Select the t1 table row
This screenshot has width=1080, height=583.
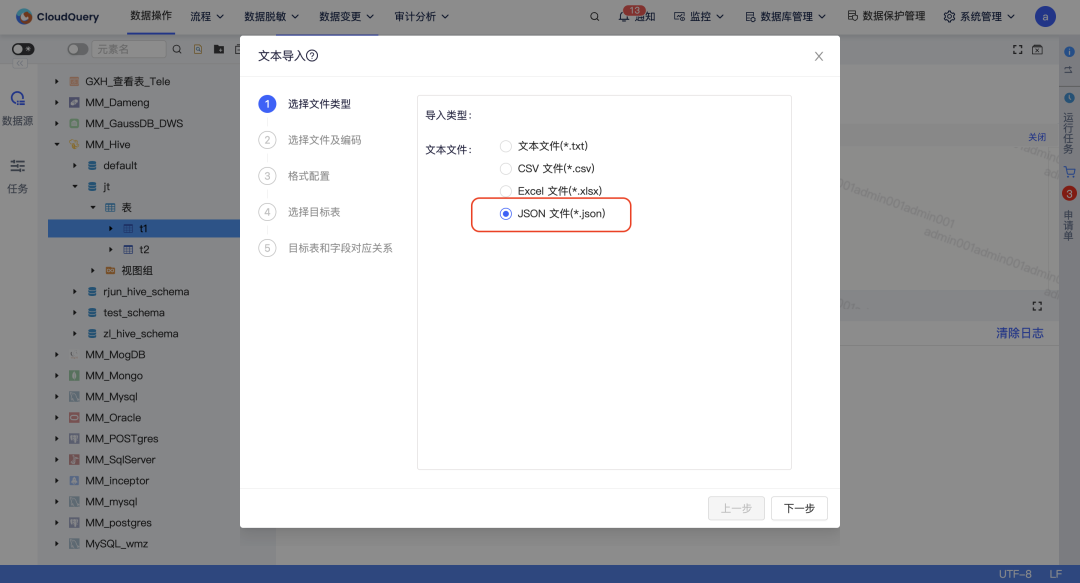(144, 228)
